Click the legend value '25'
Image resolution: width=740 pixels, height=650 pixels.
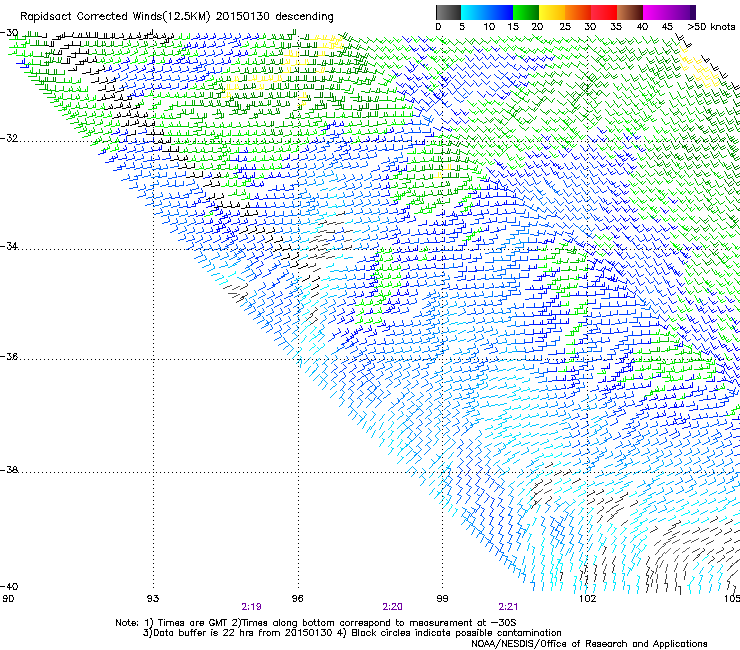point(564,27)
